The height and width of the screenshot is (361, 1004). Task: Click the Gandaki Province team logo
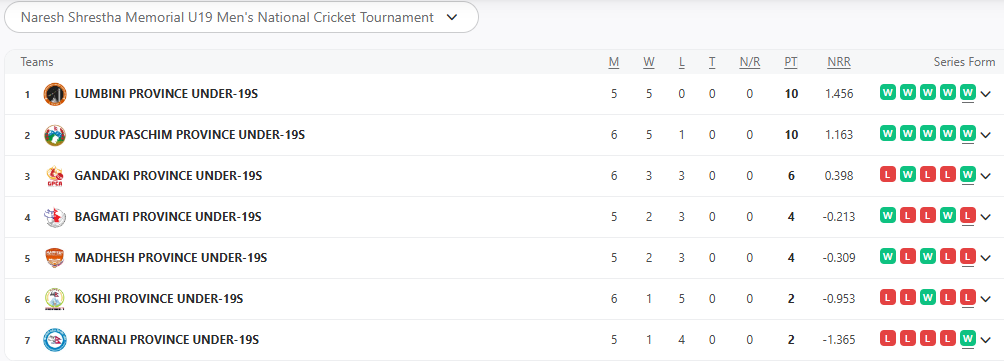pyautogui.click(x=55, y=176)
